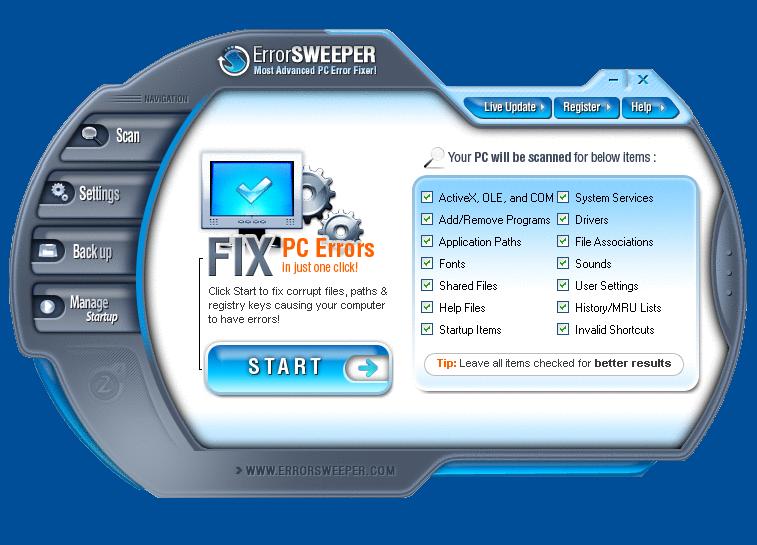The image size is (757, 545).
Task: Click the Manage Startup circle icon
Action: tap(47, 307)
